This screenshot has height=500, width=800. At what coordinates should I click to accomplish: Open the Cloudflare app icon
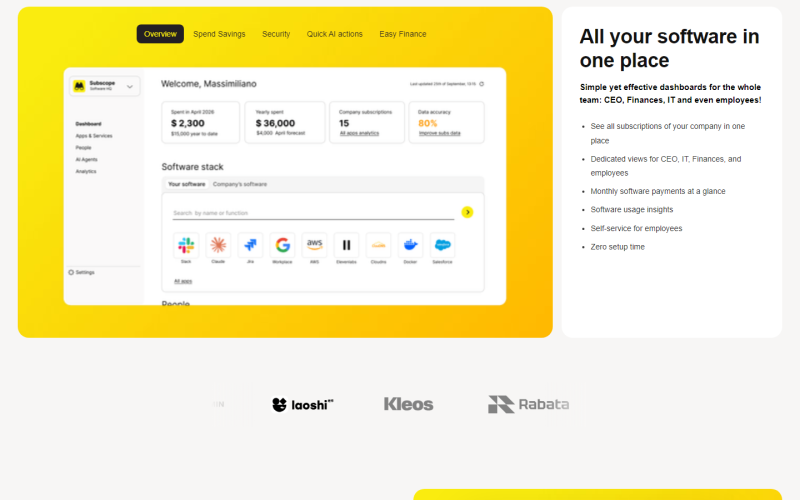point(379,245)
